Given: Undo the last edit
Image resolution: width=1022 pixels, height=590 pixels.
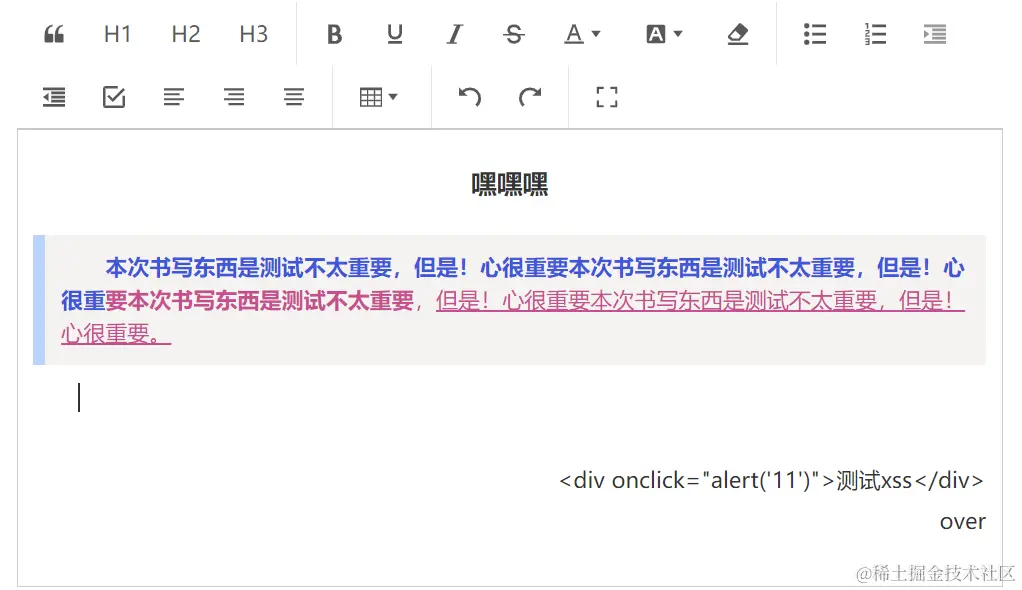Looking at the screenshot, I should coord(470,97).
